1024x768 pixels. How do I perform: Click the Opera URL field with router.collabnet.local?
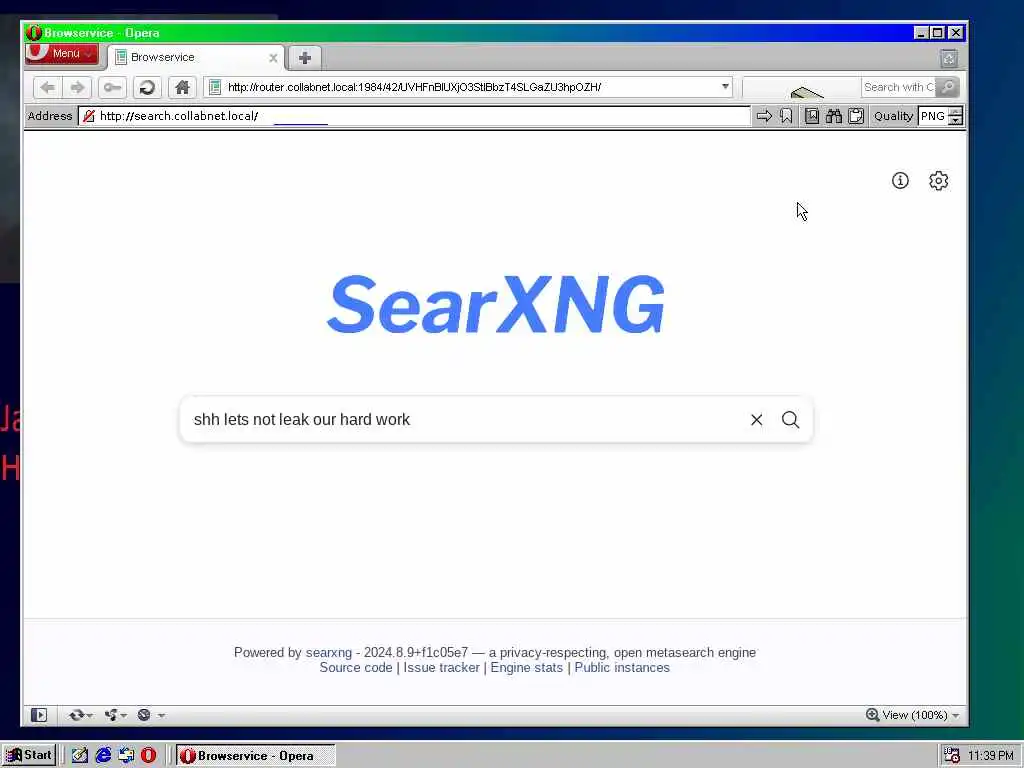pyautogui.click(x=470, y=87)
